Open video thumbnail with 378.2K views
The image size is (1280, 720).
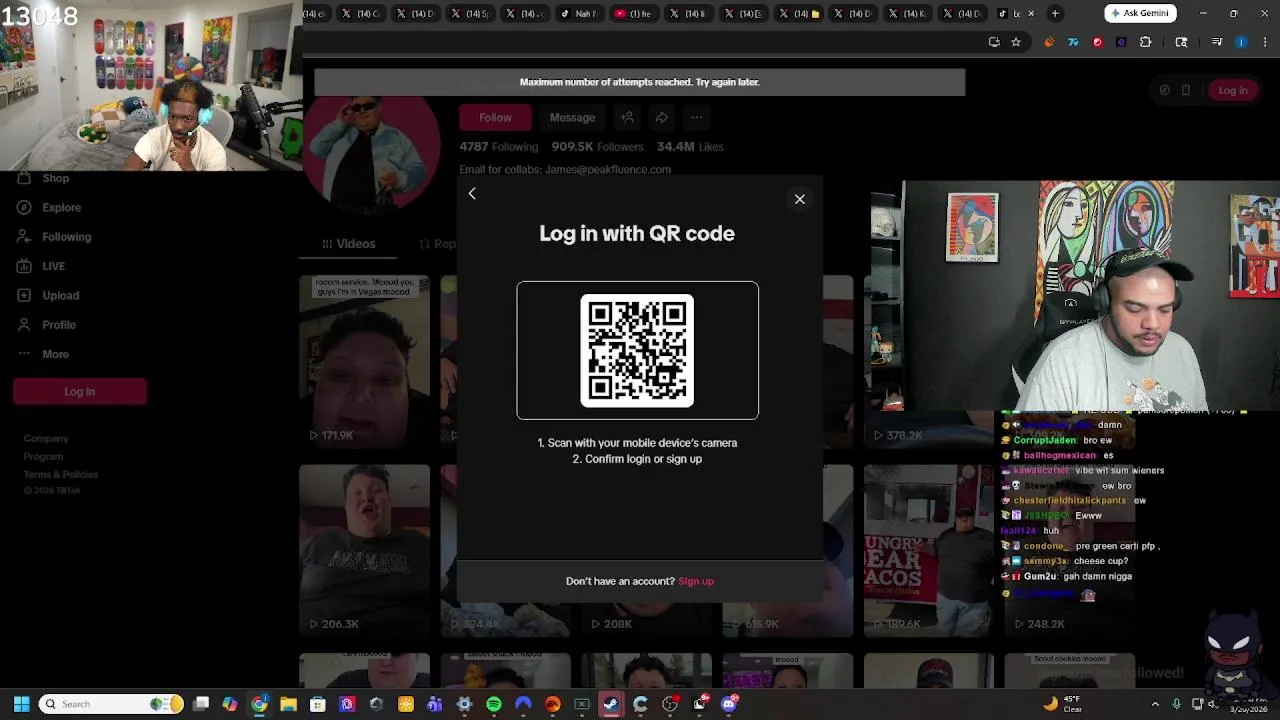tap(928, 360)
